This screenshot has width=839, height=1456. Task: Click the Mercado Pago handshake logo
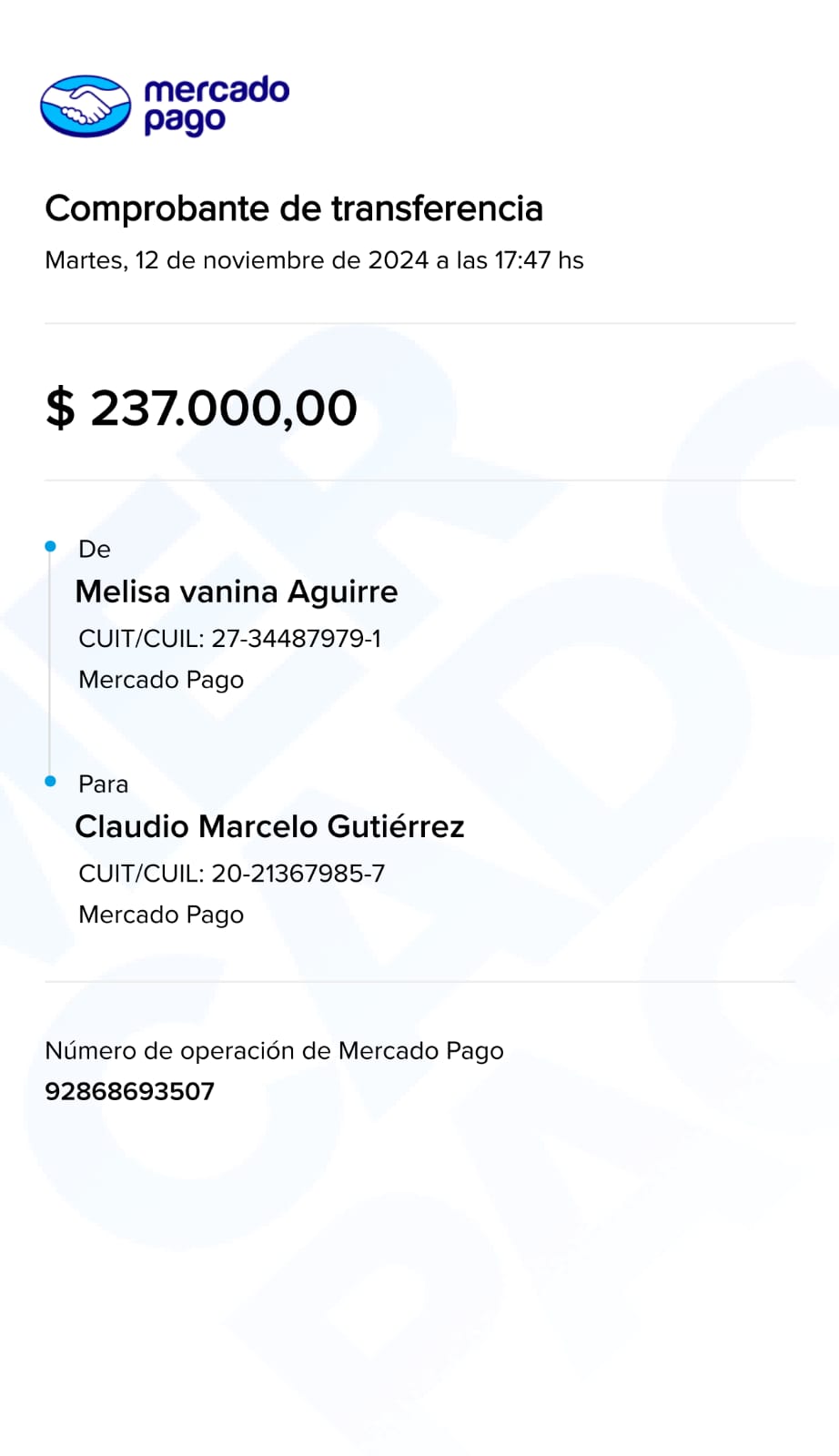pos(86,106)
